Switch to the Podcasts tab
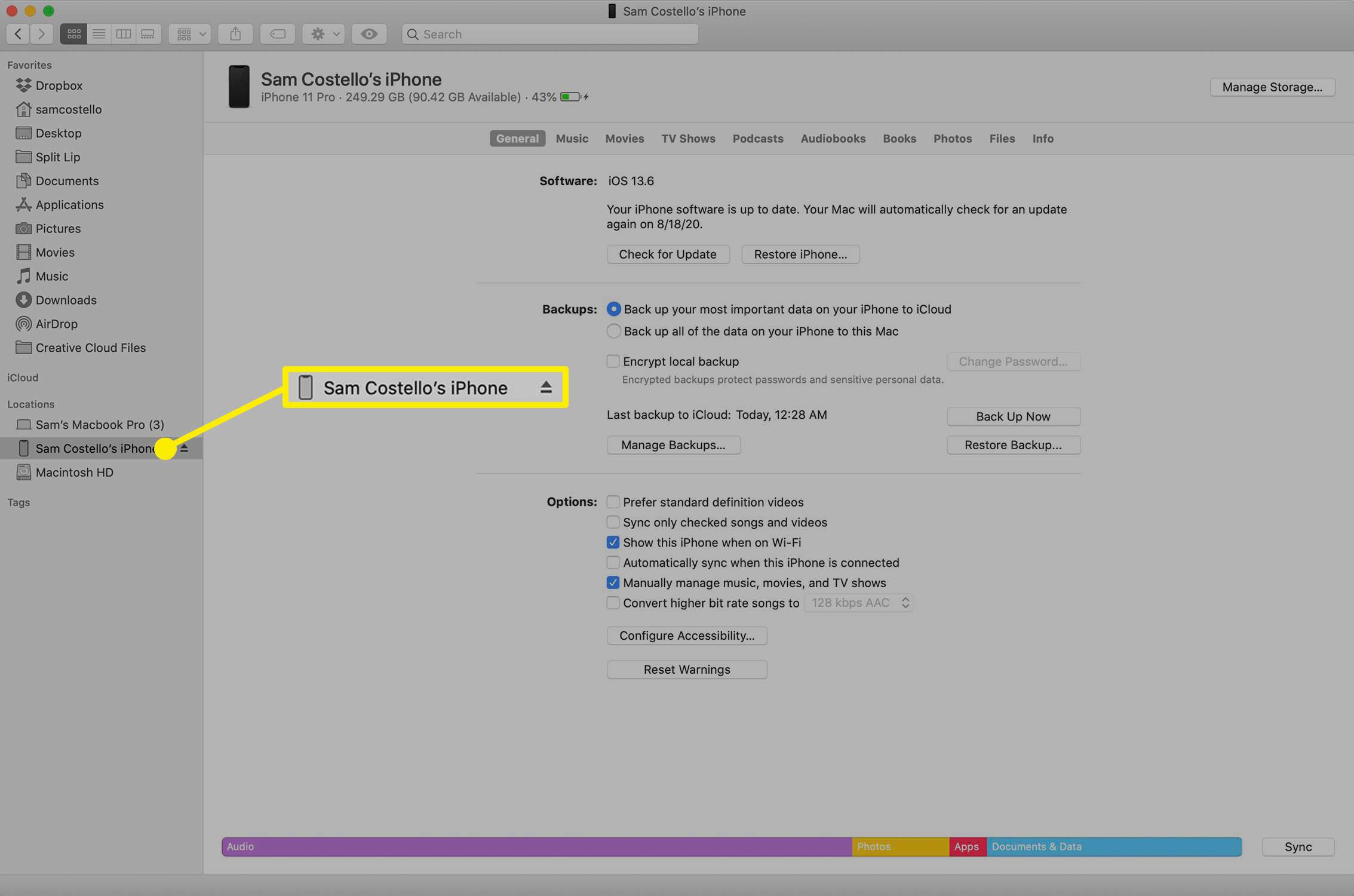Viewport: 1354px width, 896px height. click(x=757, y=139)
